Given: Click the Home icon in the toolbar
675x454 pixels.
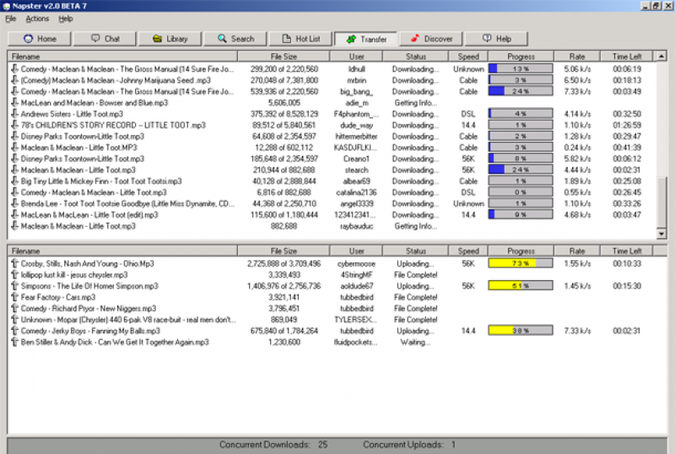Looking at the screenshot, I should pos(30,39).
